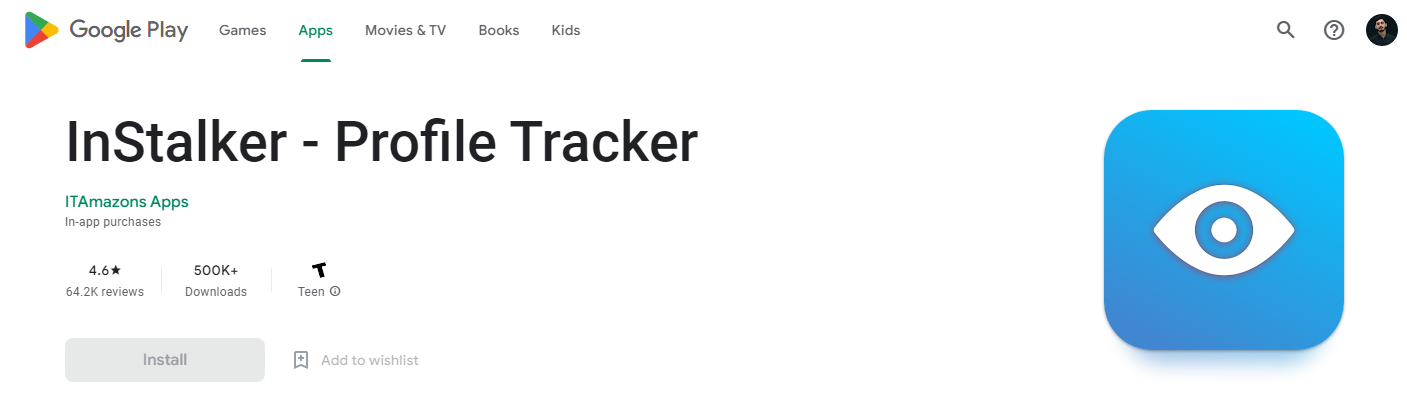Click the 64.2K reviews label
The image size is (1407, 403).
(105, 292)
